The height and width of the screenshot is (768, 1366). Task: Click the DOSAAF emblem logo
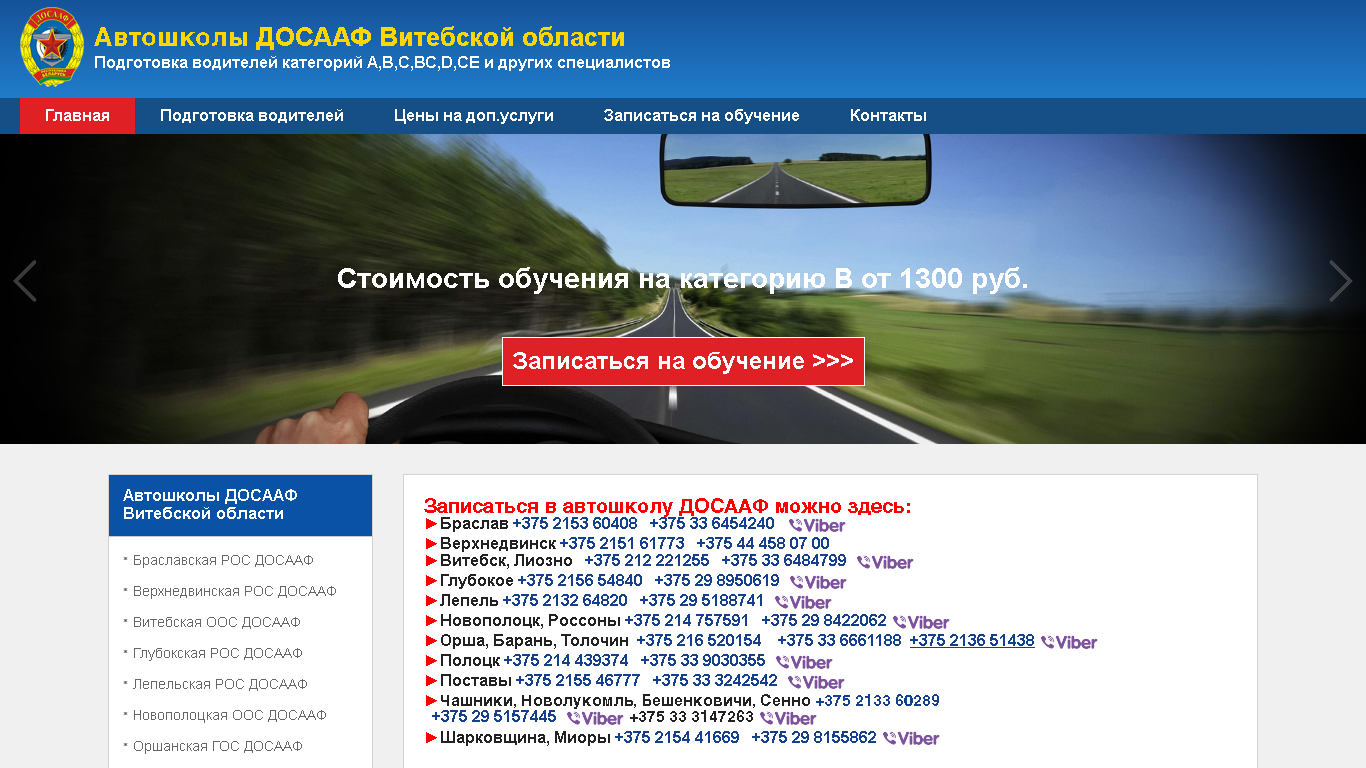(x=52, y=47)
